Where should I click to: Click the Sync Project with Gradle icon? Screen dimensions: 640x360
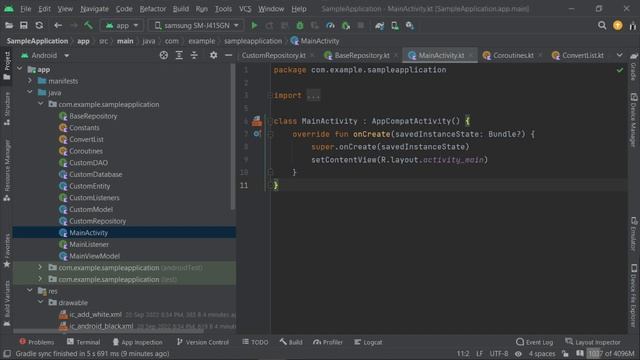(x=380, y=25)
